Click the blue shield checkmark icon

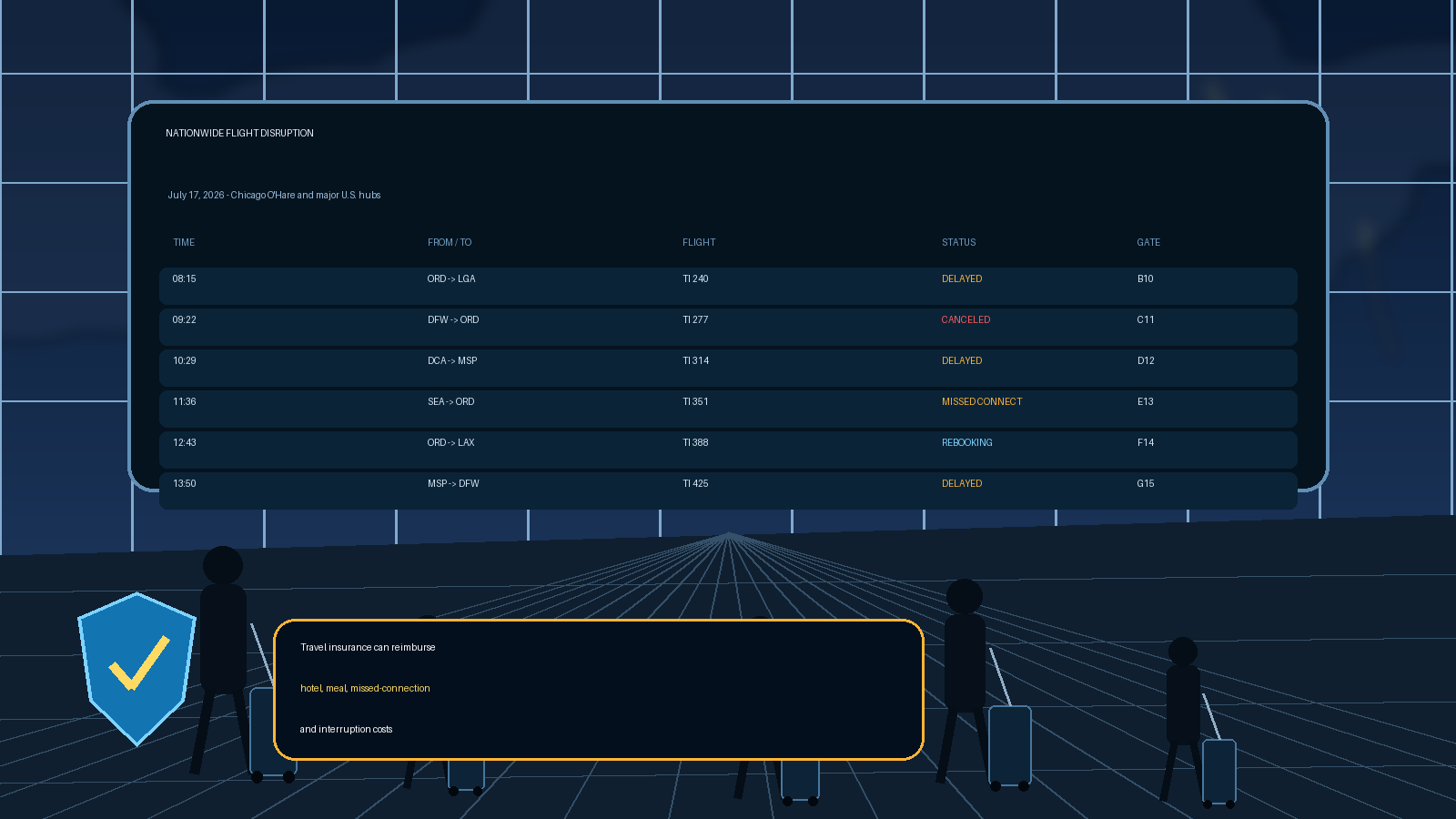pos(136,669)
